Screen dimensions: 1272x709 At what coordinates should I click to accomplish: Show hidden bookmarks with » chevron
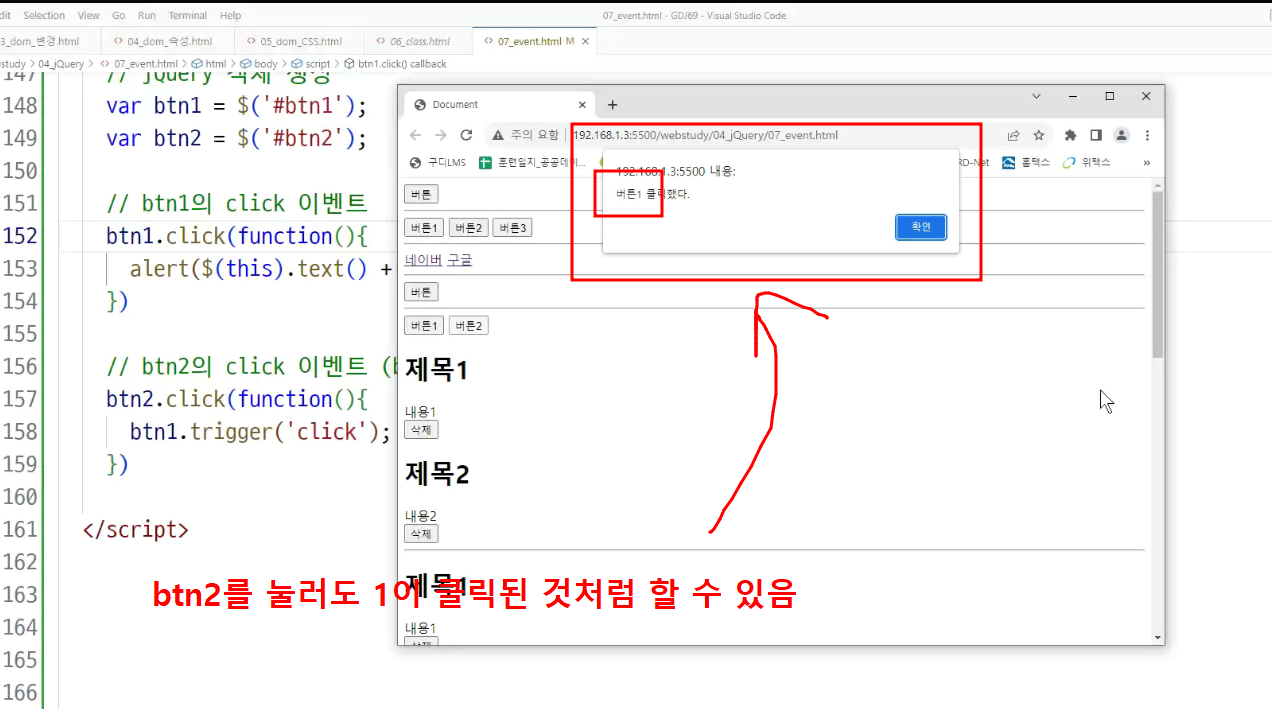pyautogui.click(x=1146, y=162)
